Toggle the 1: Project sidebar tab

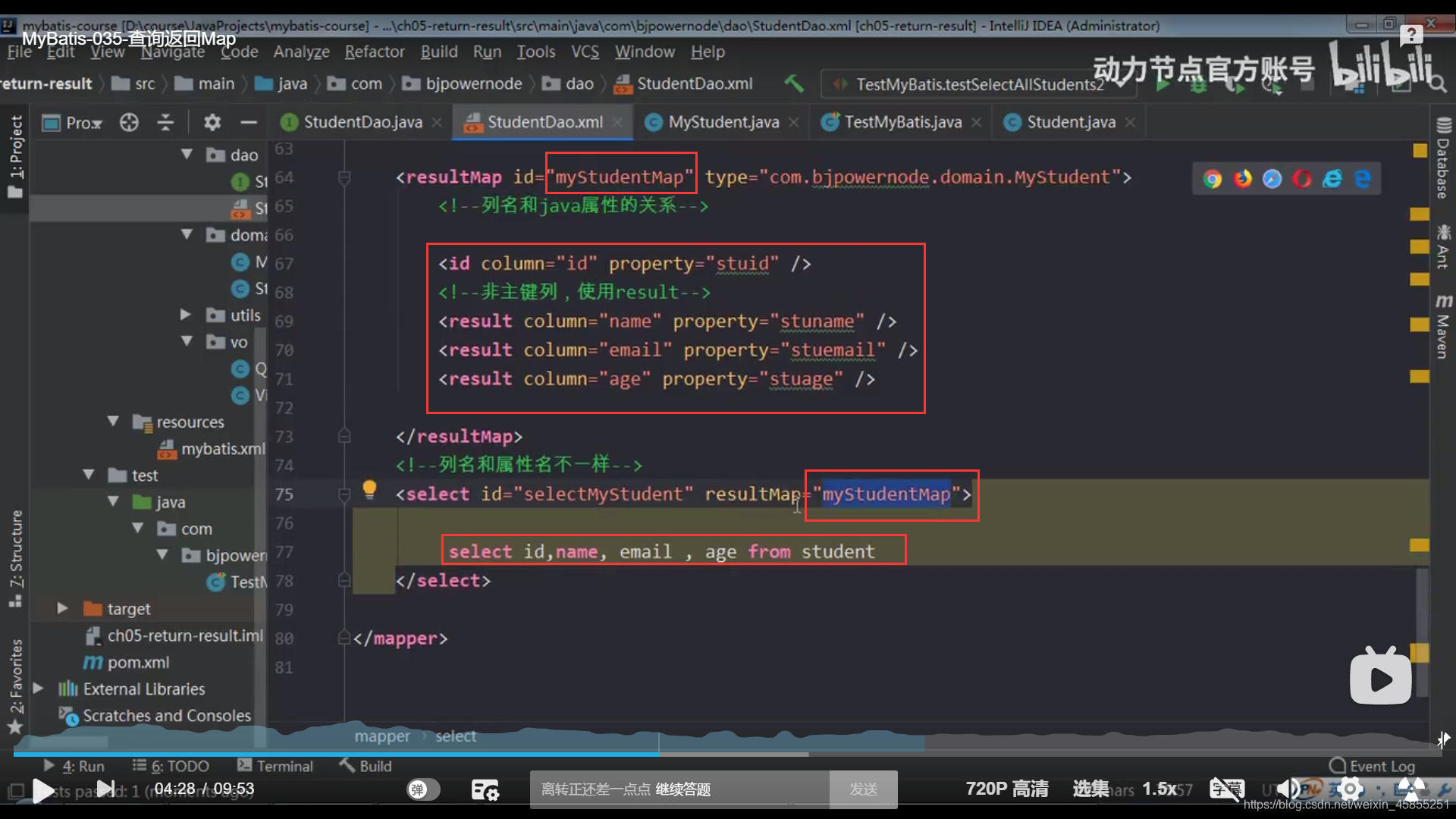tap(16, 157)
